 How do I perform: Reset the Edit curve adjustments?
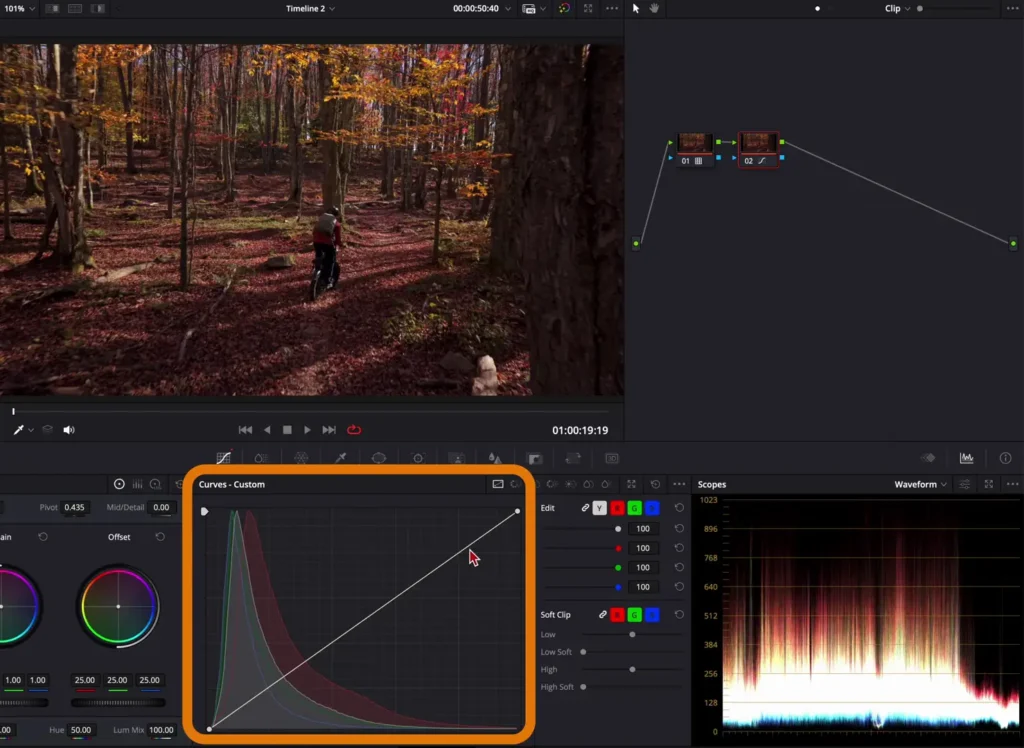(678, 508)
